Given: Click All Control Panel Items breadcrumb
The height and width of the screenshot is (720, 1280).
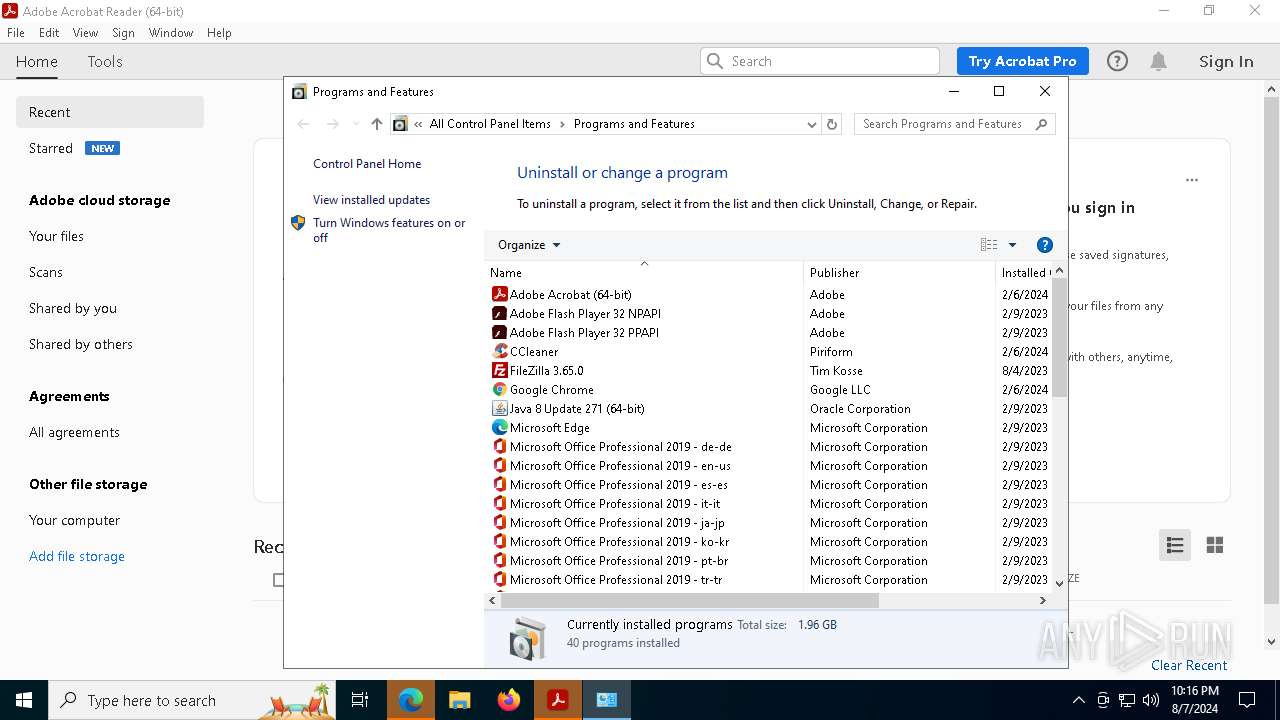Looking at the screenshot, I should (490, 124).
